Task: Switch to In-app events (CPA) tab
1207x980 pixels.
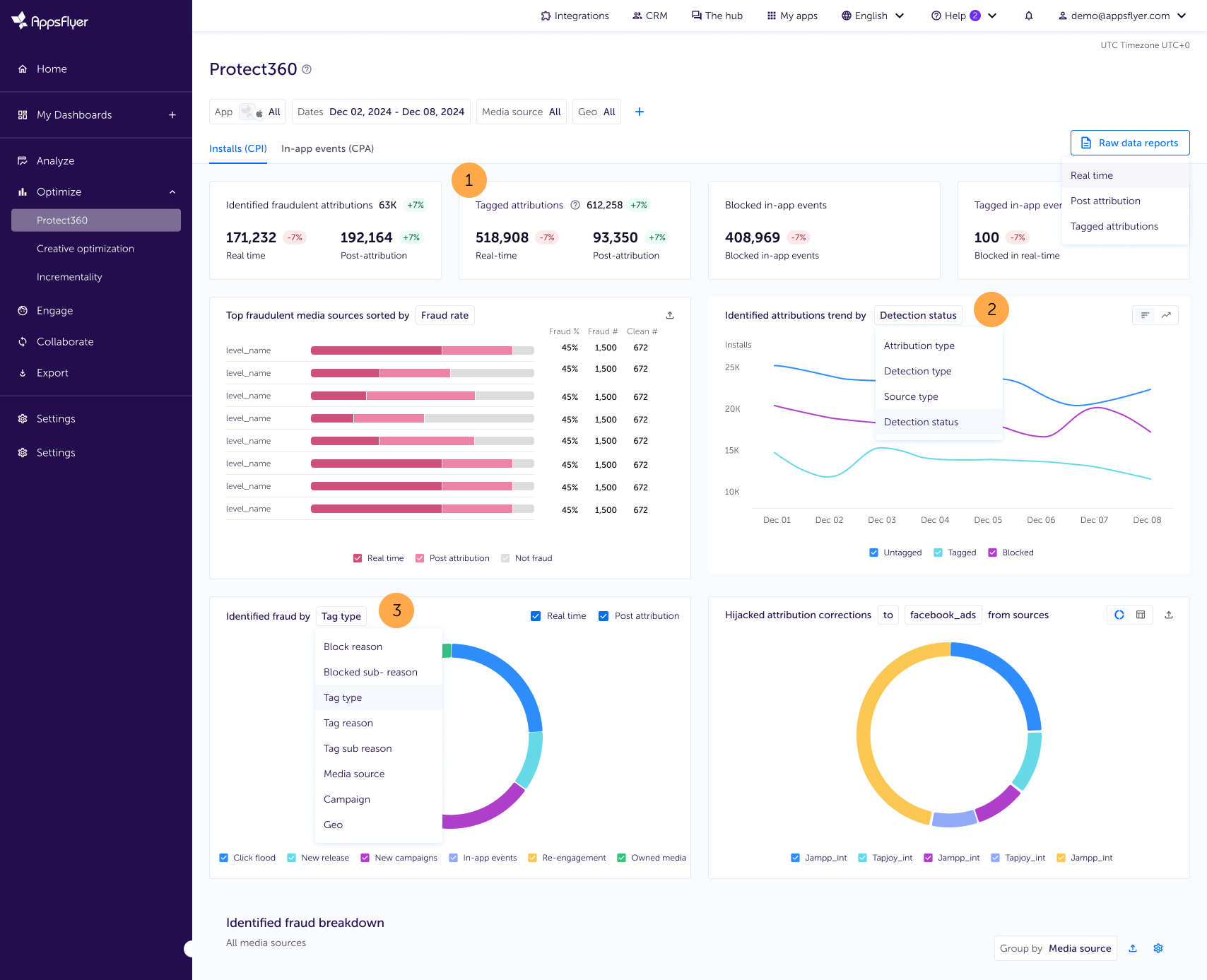Action: 327,148
